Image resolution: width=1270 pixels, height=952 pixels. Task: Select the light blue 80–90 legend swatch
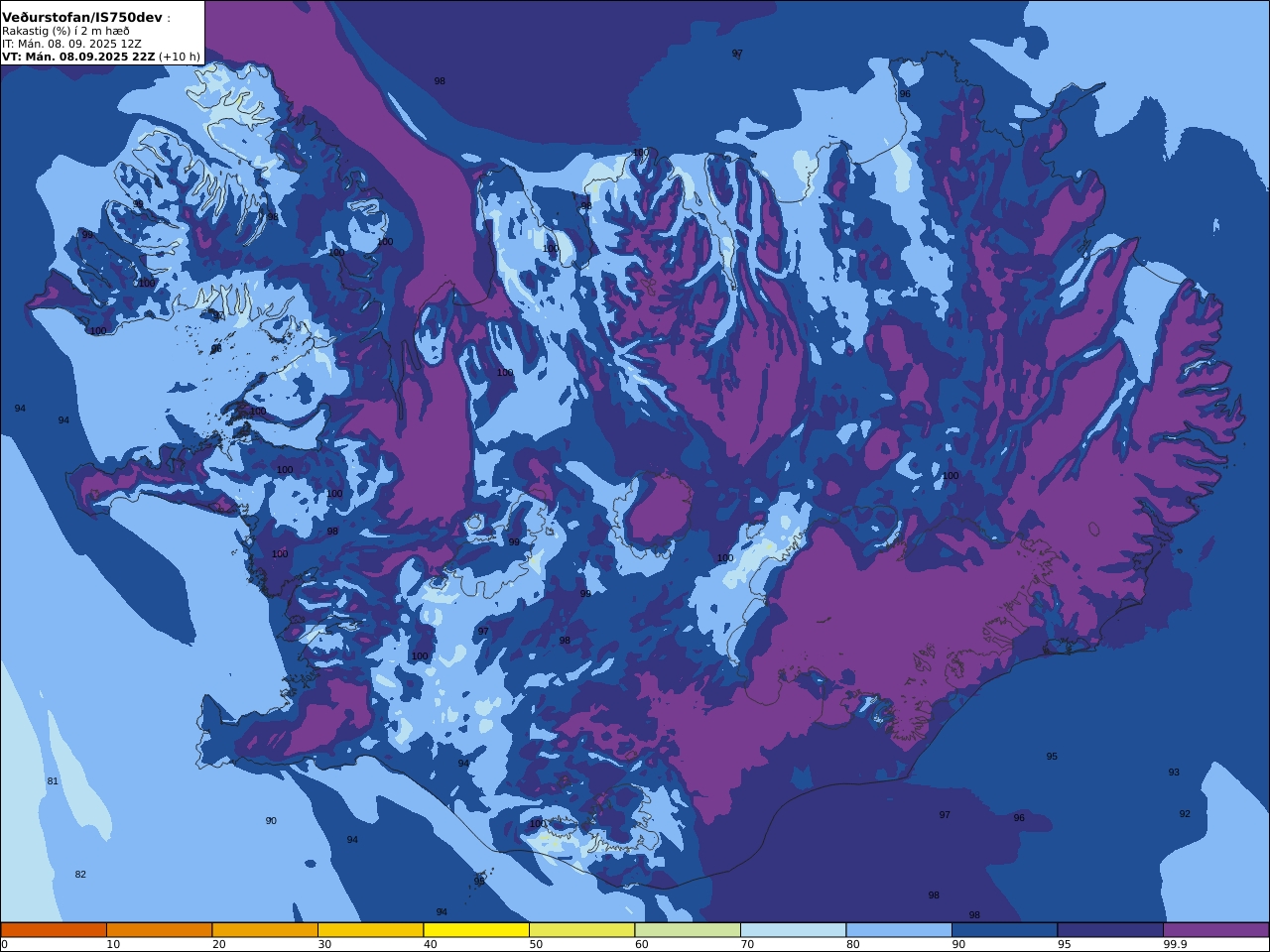click(x=899, y=930)
